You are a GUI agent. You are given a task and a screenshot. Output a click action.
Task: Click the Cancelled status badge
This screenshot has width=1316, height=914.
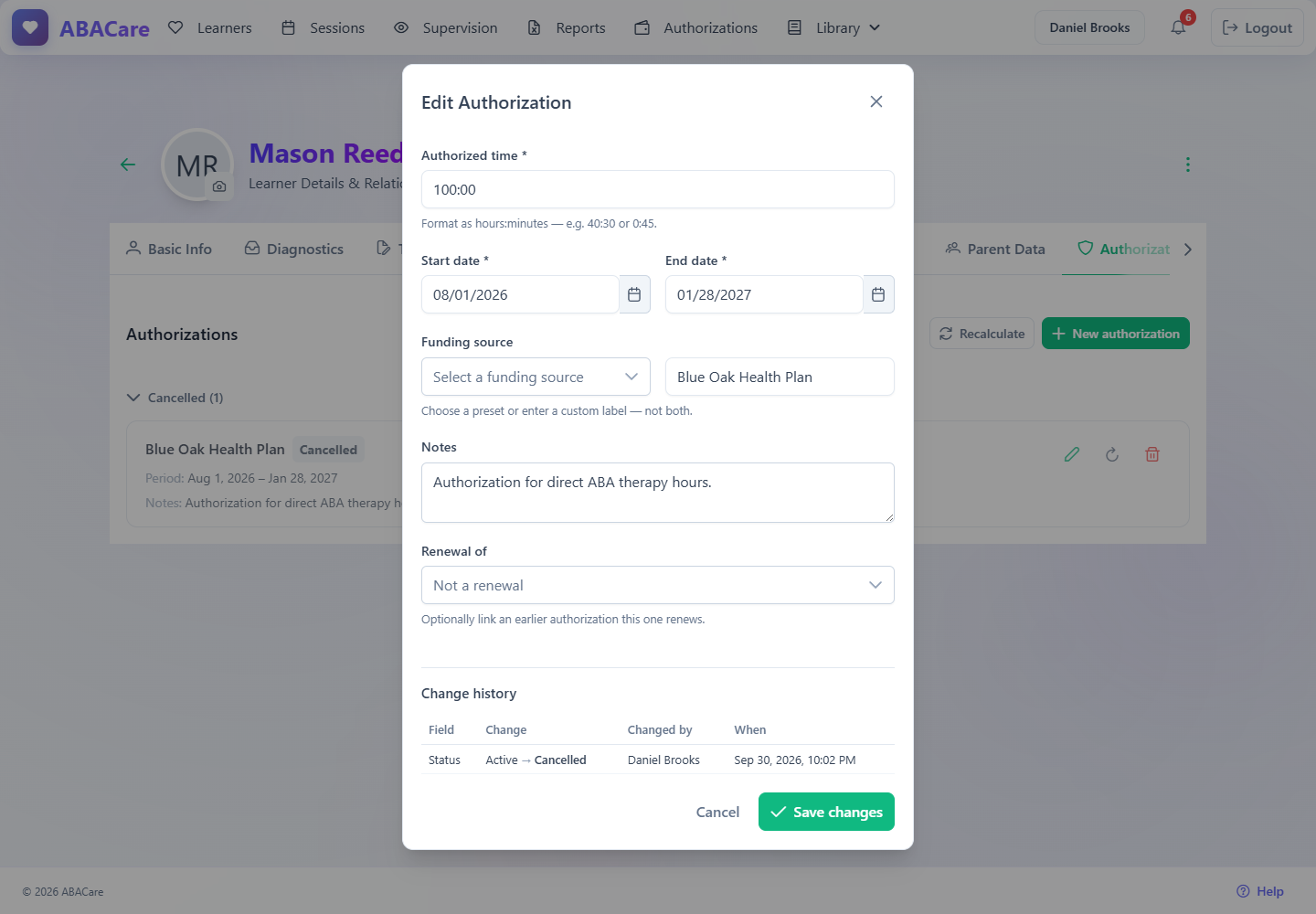tap(328, 450)
